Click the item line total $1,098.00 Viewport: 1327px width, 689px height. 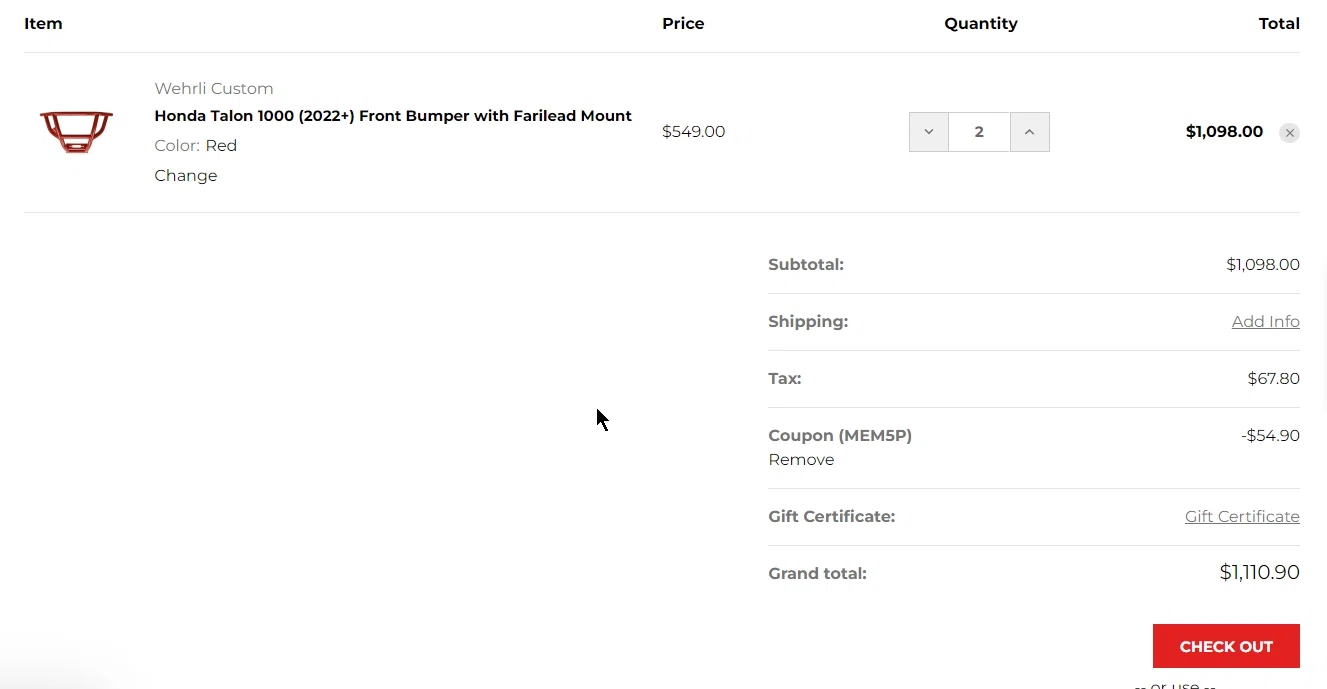(1224, 132)
